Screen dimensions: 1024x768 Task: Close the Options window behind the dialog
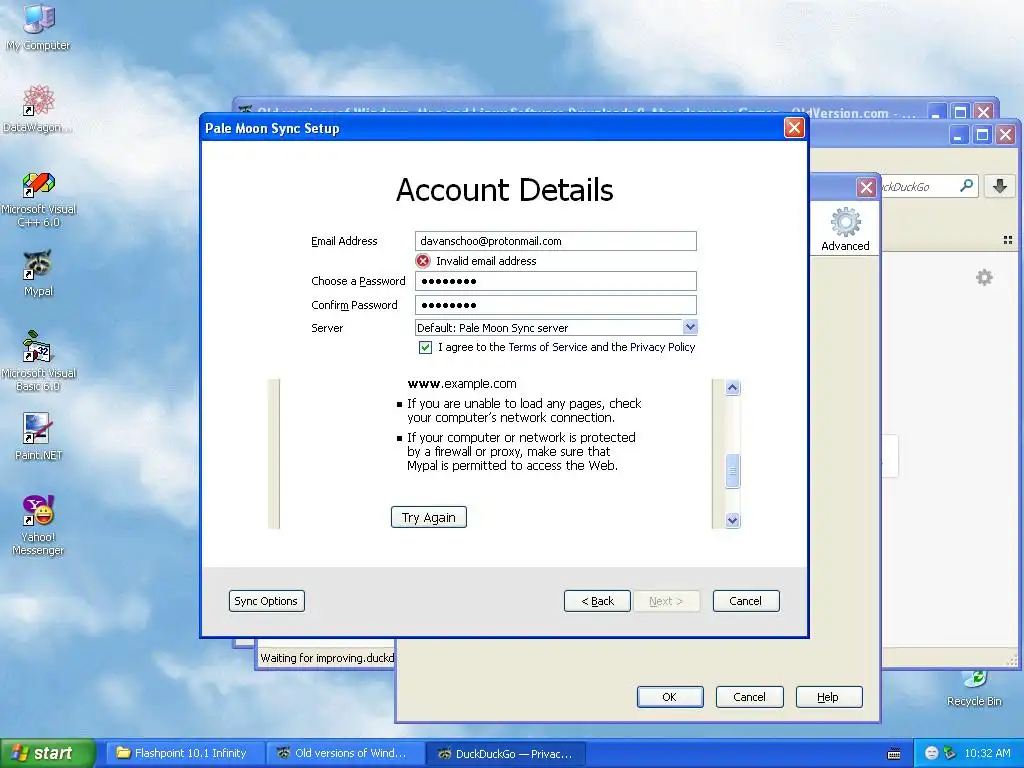tap(866, 188)
